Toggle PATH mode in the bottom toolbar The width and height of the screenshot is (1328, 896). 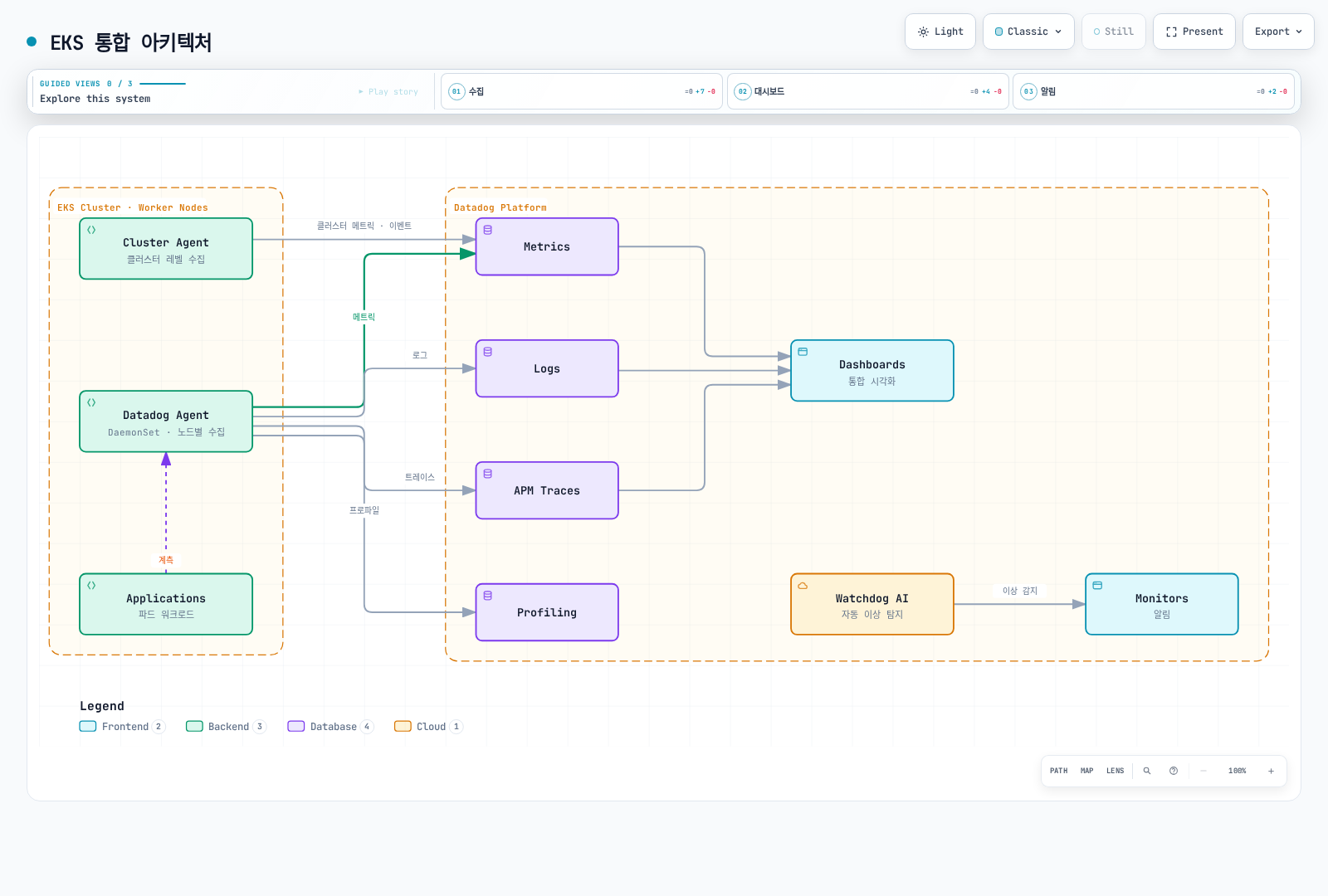[x=1059, y=771]
